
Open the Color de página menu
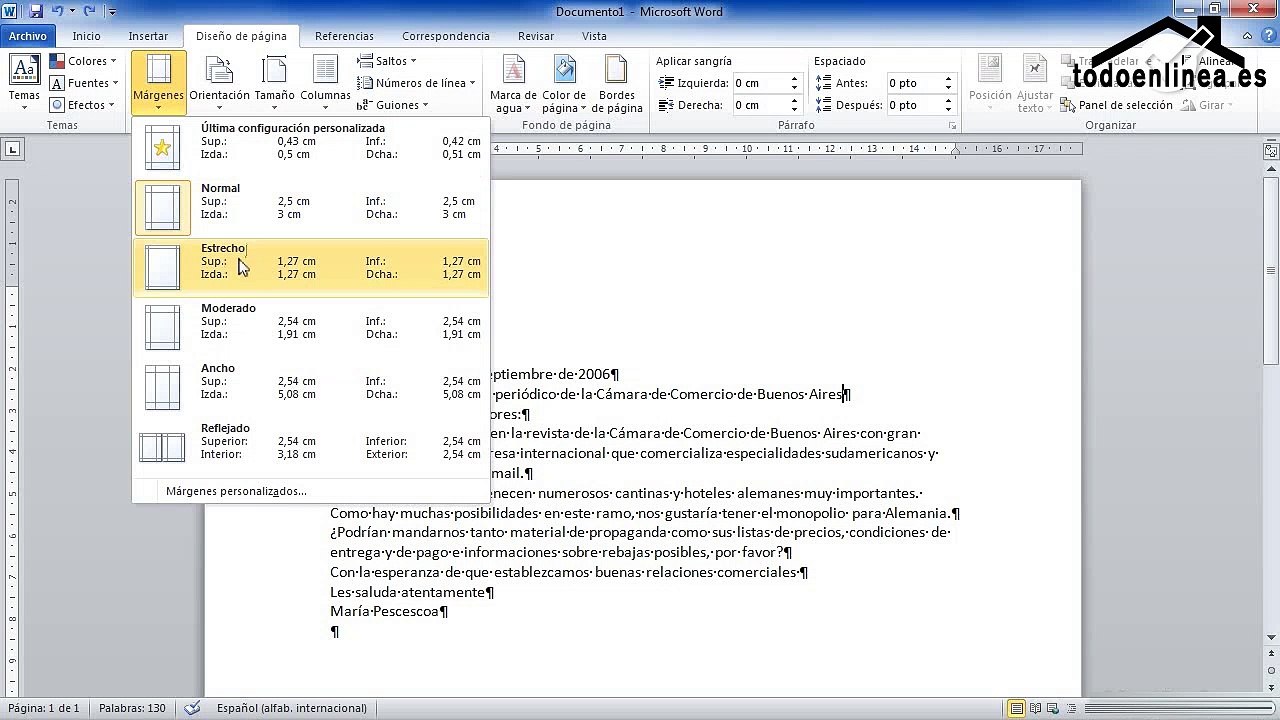click(x=564, y=83)
